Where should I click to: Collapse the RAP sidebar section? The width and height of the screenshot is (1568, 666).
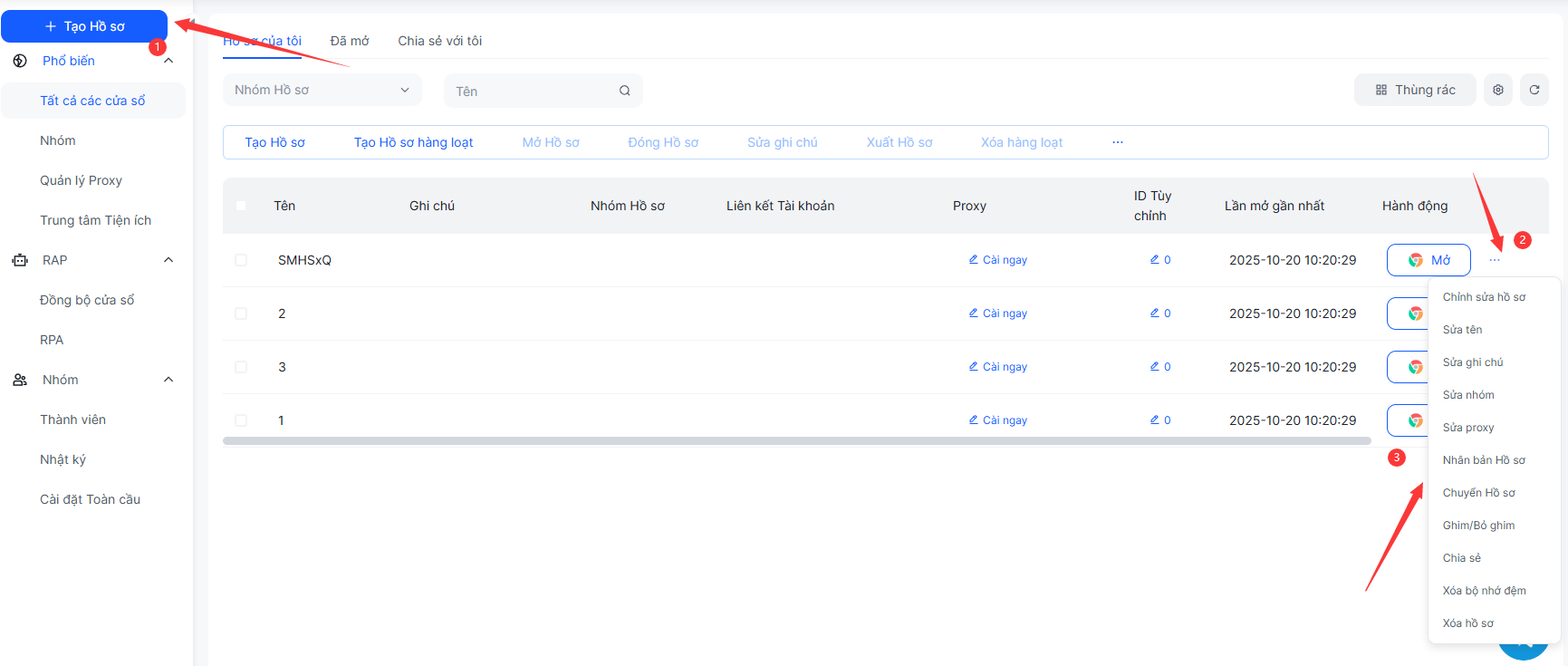[x=168, y=260]
